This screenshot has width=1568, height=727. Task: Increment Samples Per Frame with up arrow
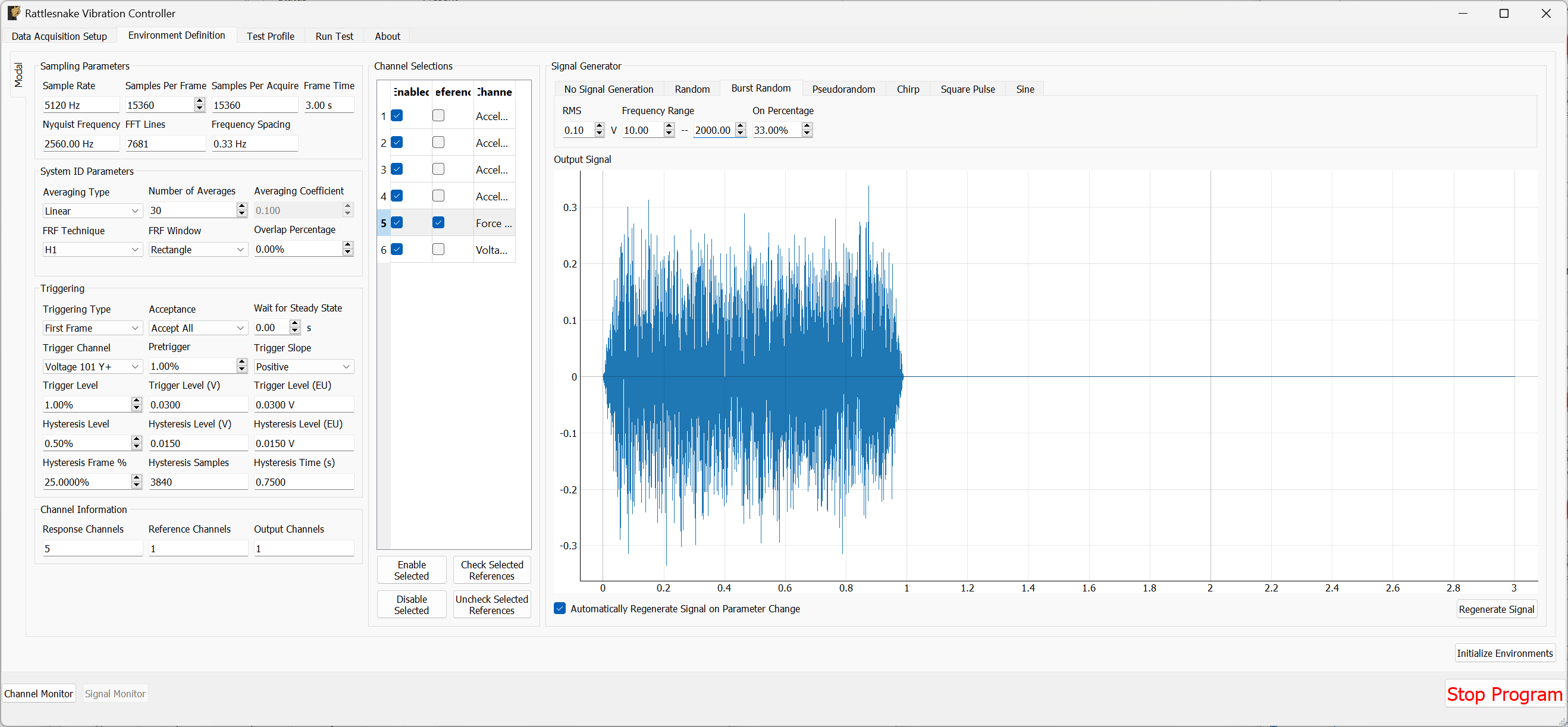tap(199, 101)
